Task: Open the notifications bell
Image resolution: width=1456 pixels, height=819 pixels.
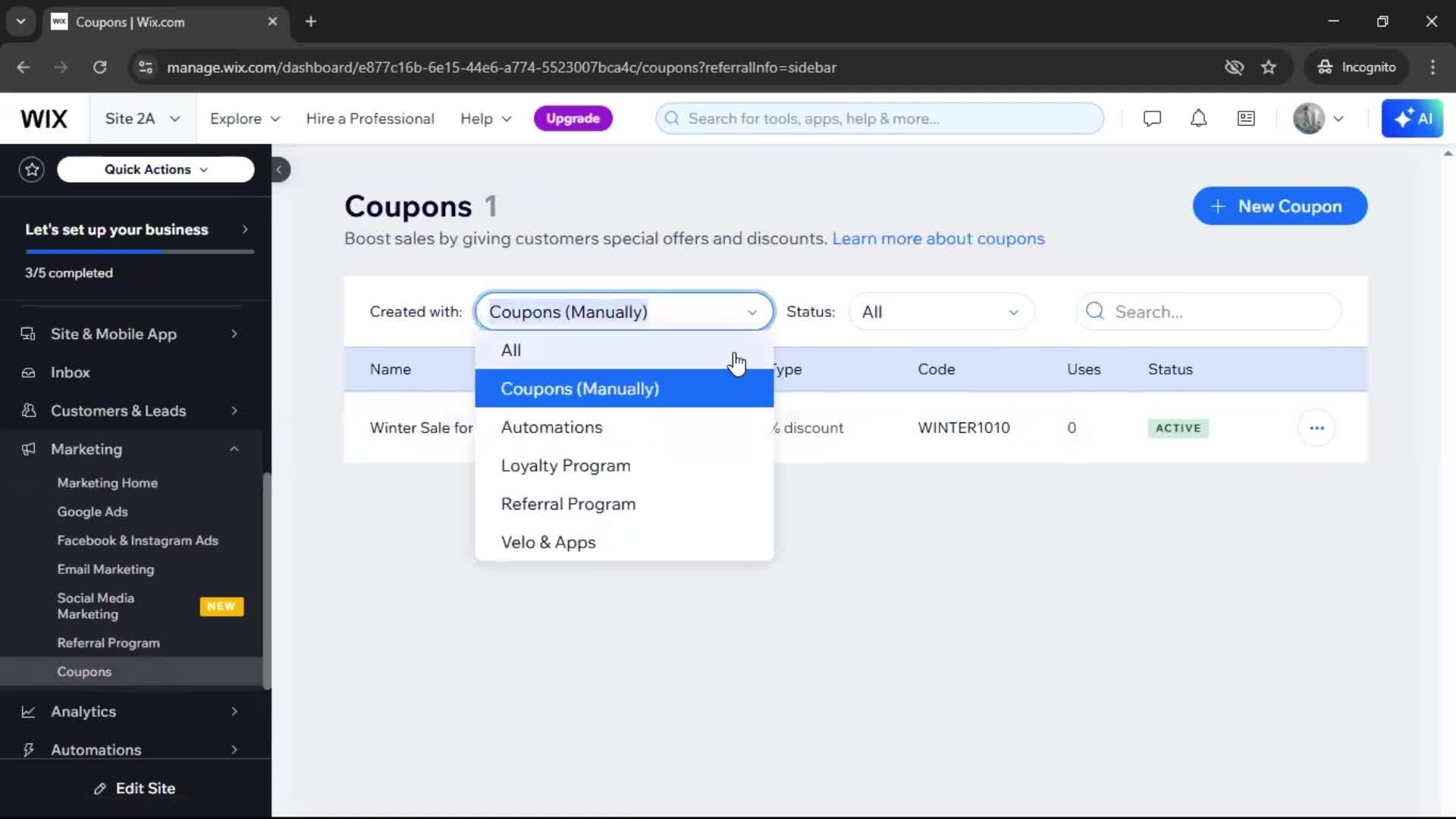Action: [x=1198, y=118]
